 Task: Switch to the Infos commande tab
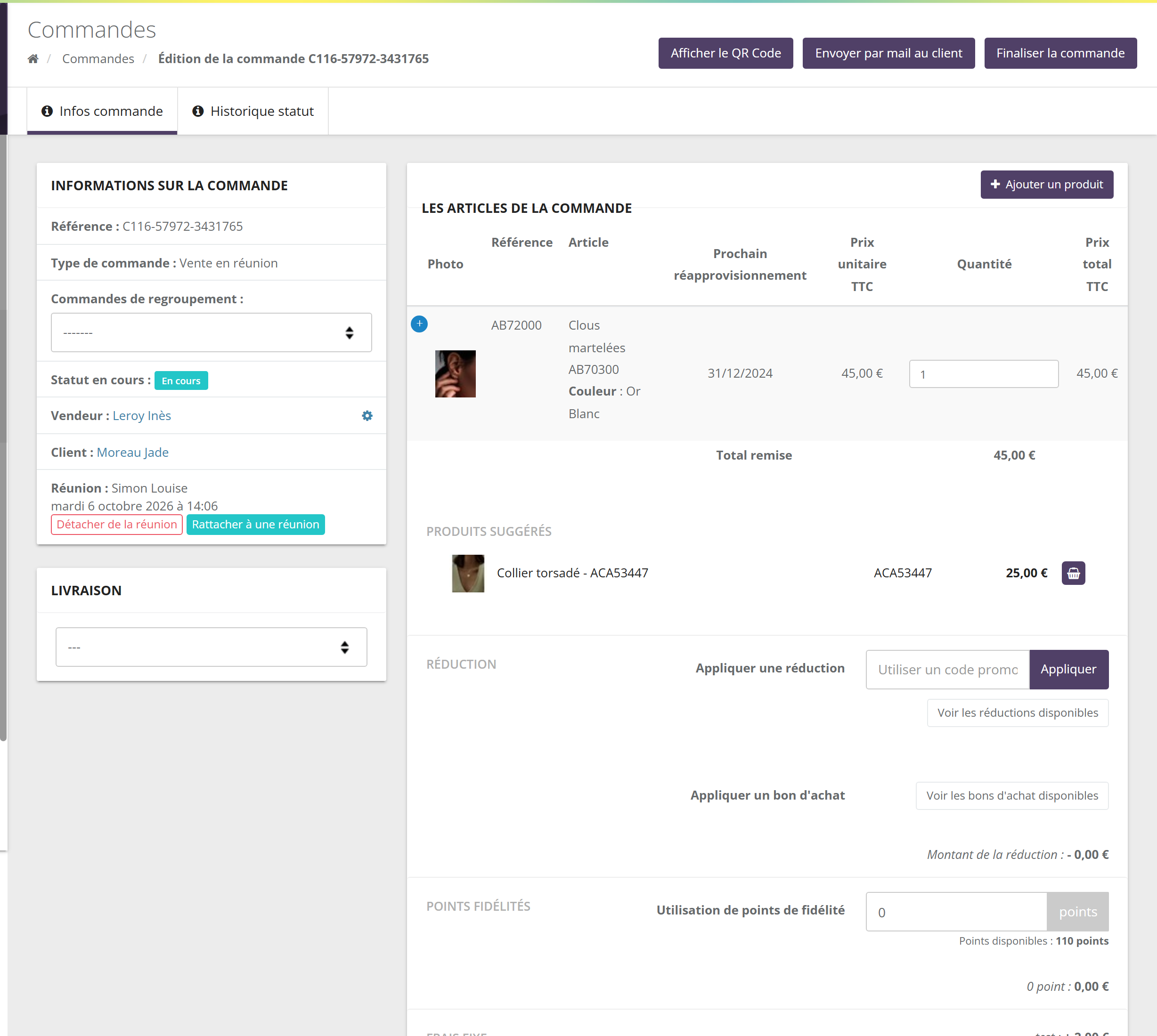click(x=103, y=111)
